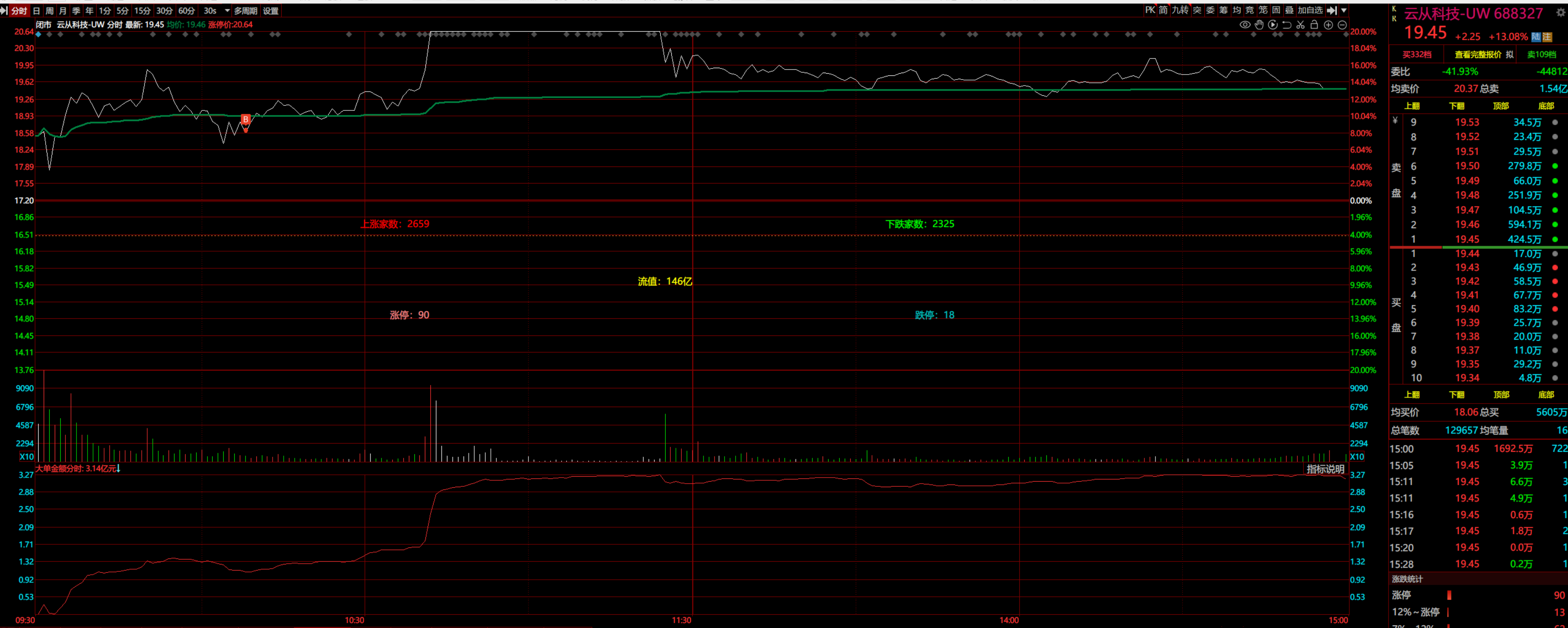
Task: Switch to the 日 daily chart tab
Action: point(36,11)
